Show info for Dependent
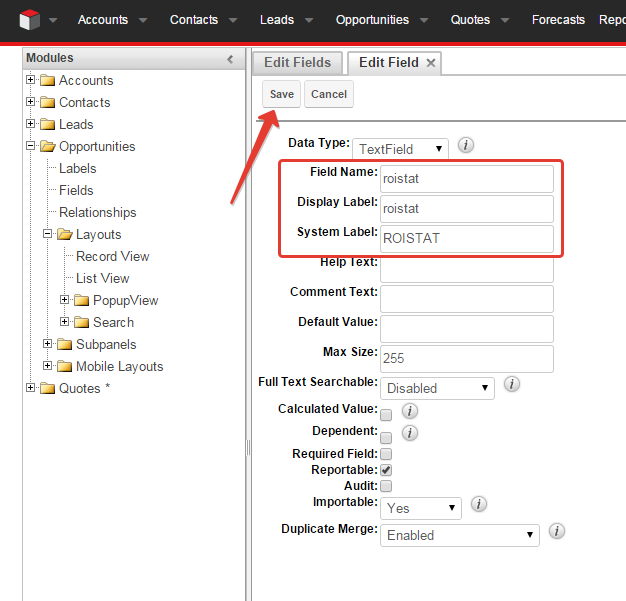 tap(410, 433)
